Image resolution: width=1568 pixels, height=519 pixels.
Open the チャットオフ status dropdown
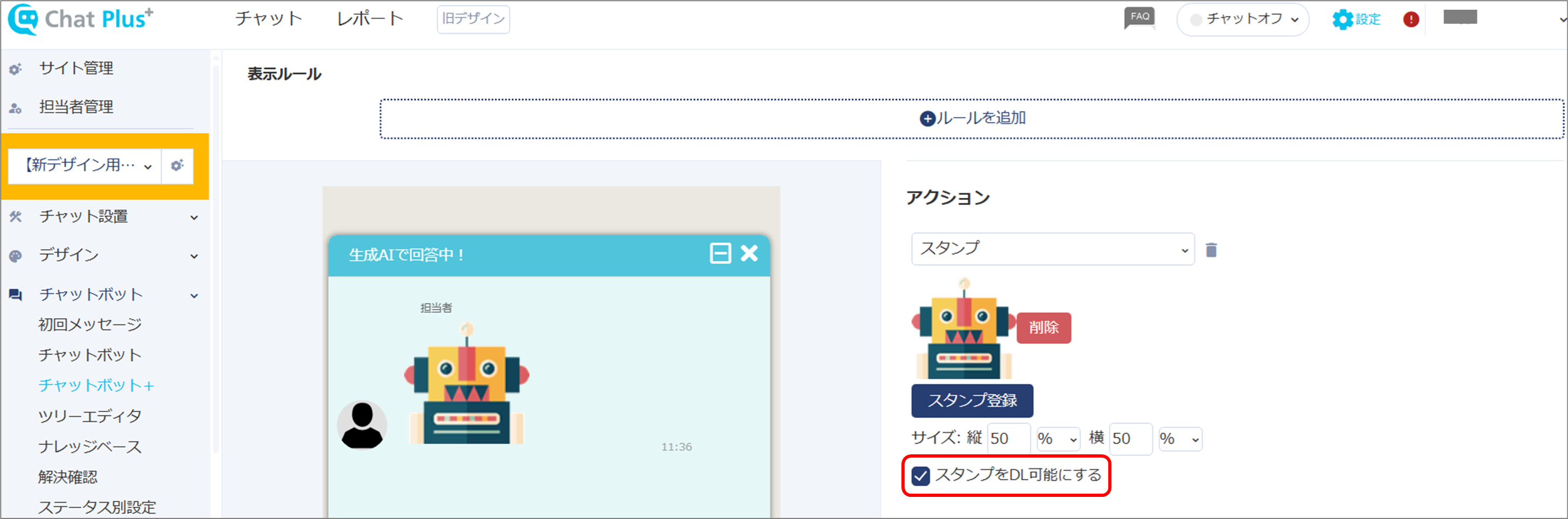tap(1242, 19)
